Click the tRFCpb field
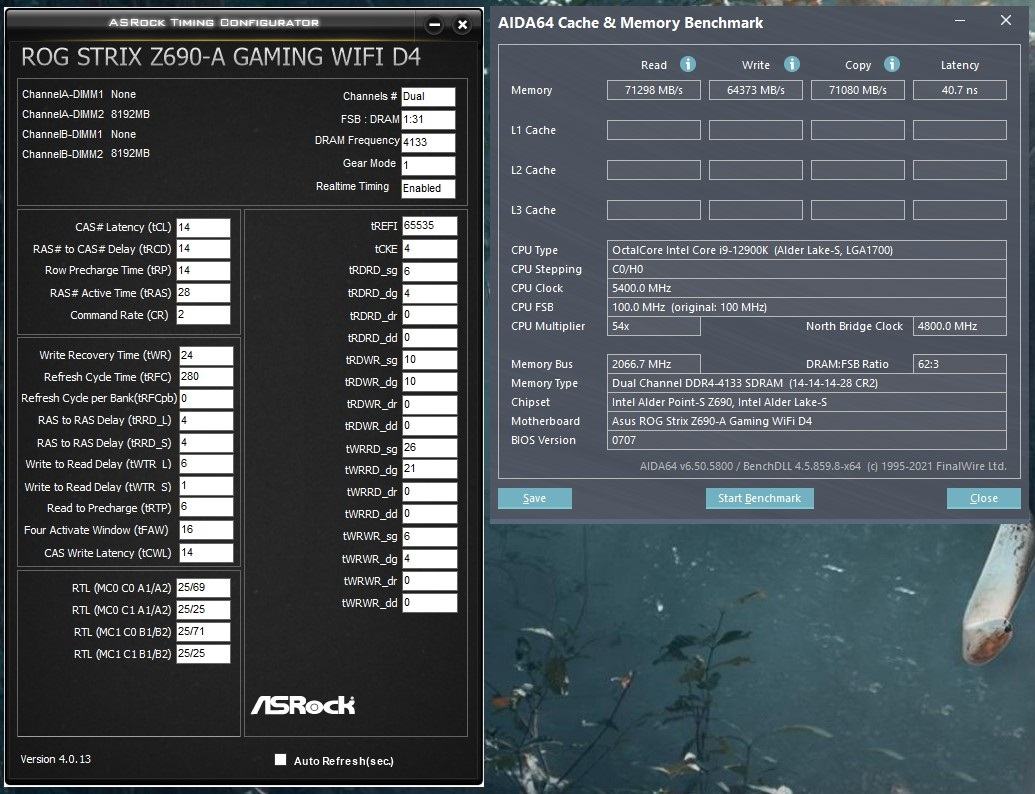This screenshot has width=1035, height=794. pyautogui.click(x=206, y=399)
